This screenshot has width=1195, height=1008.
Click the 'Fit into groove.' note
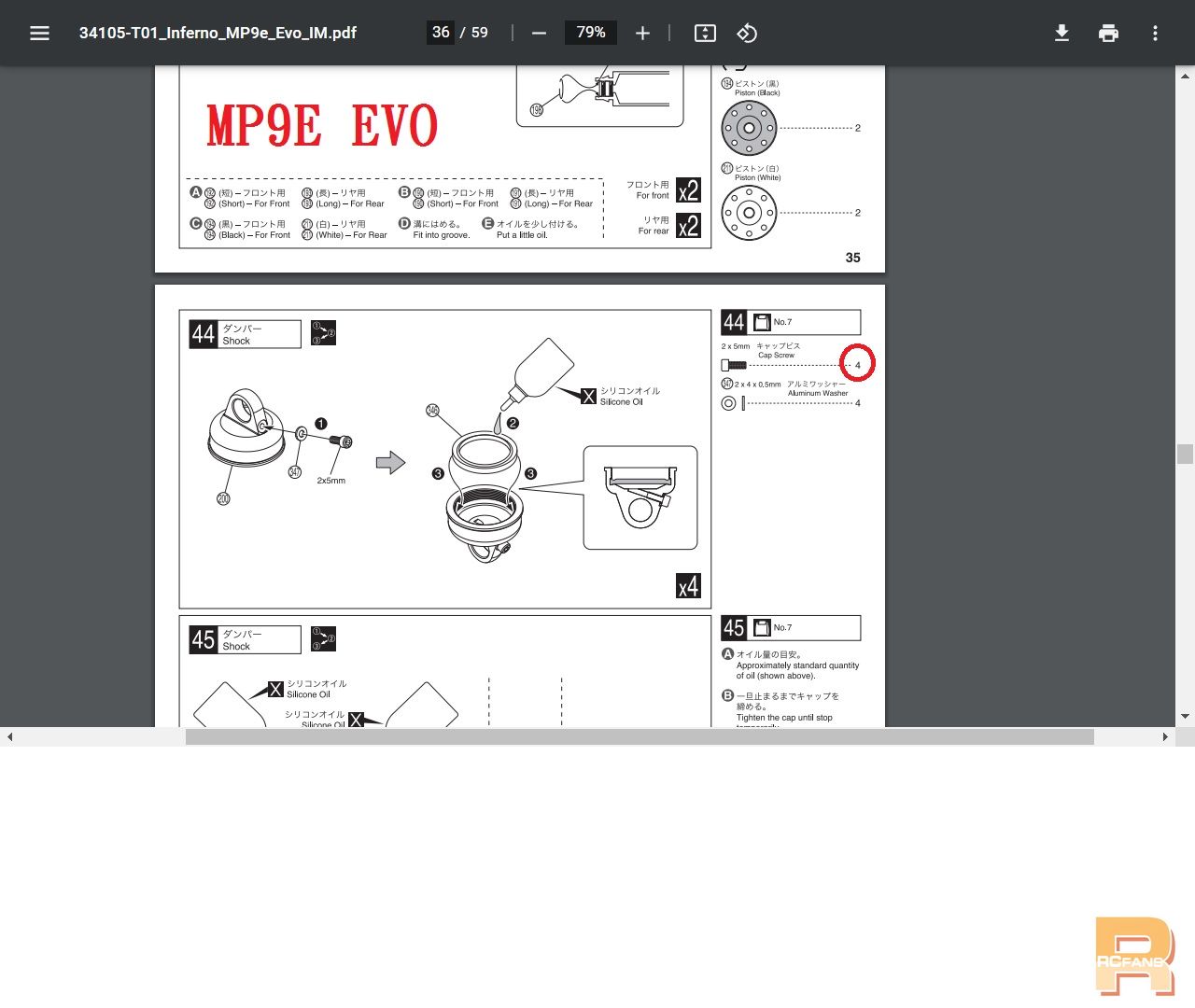(442, 235)
